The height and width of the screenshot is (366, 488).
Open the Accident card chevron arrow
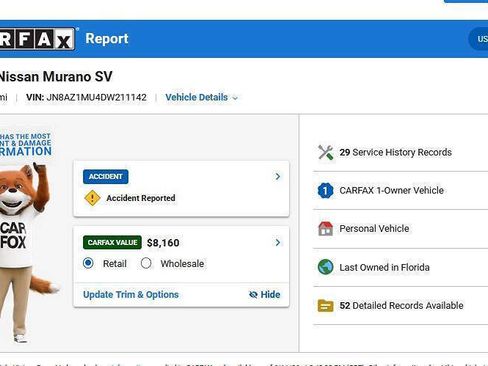coord(278,176)
